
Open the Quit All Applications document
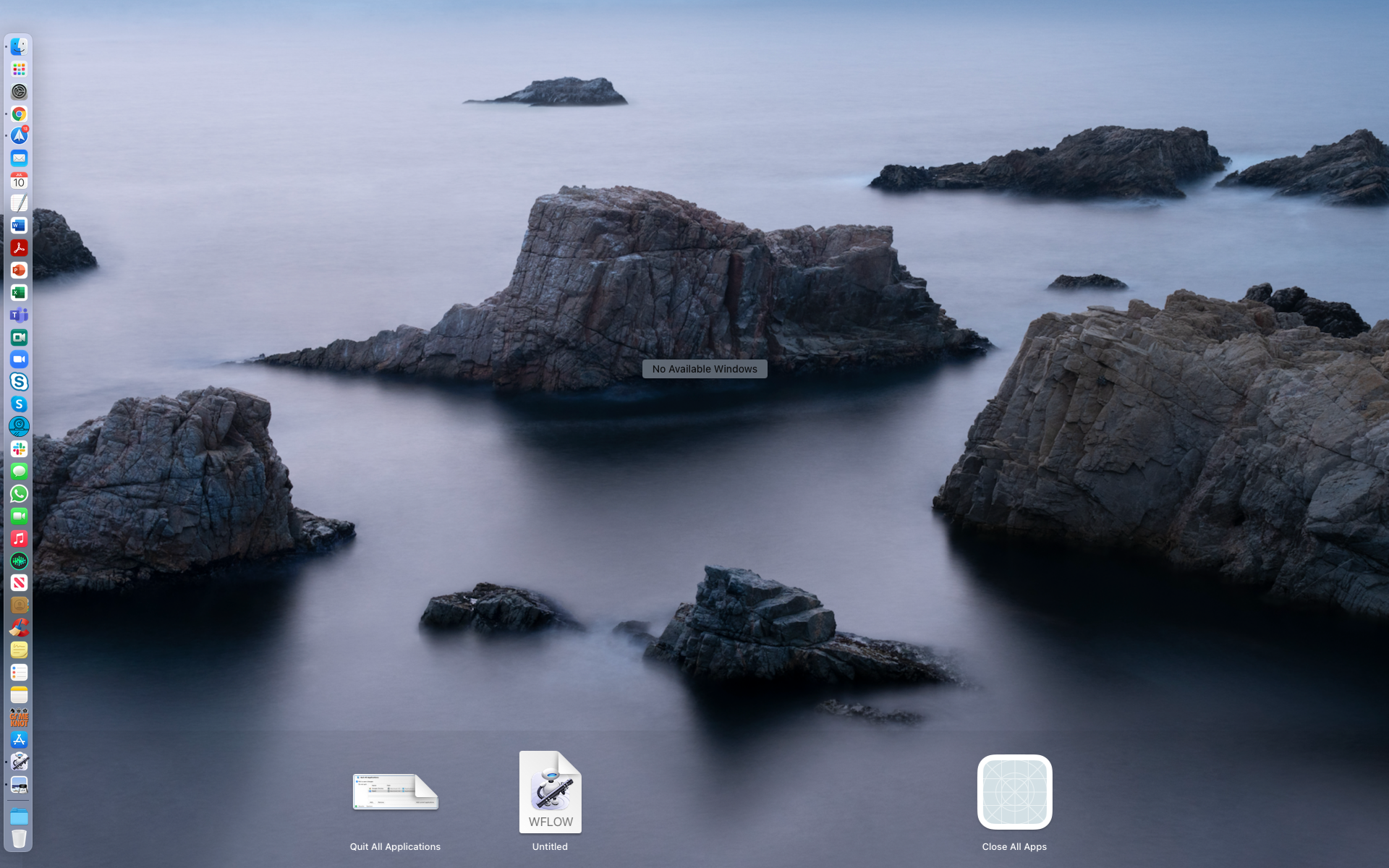(x=395, y=792)
